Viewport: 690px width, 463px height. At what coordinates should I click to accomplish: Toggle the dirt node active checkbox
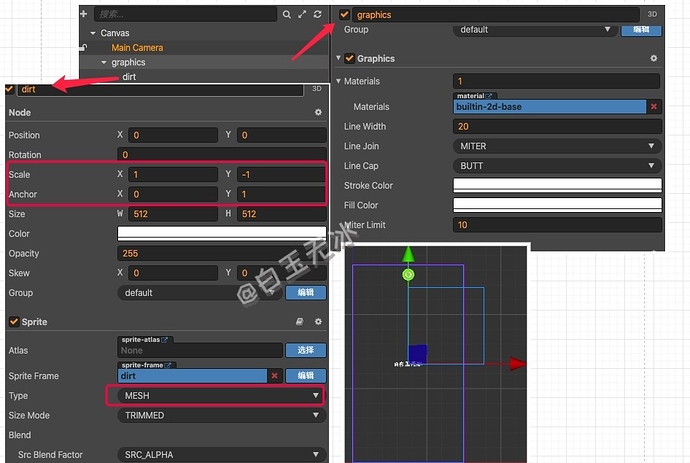10,89
